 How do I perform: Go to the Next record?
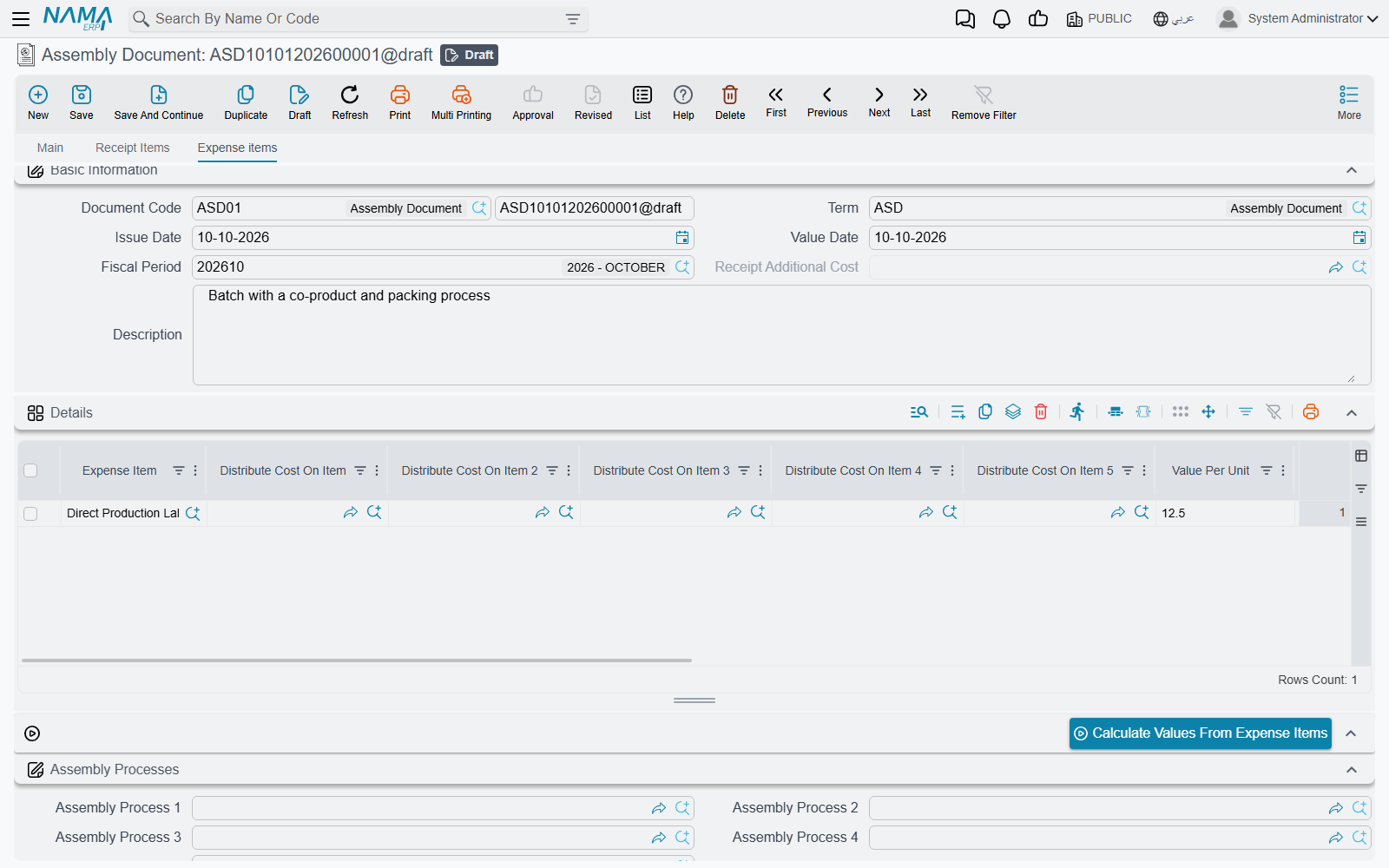click(879, 102)
